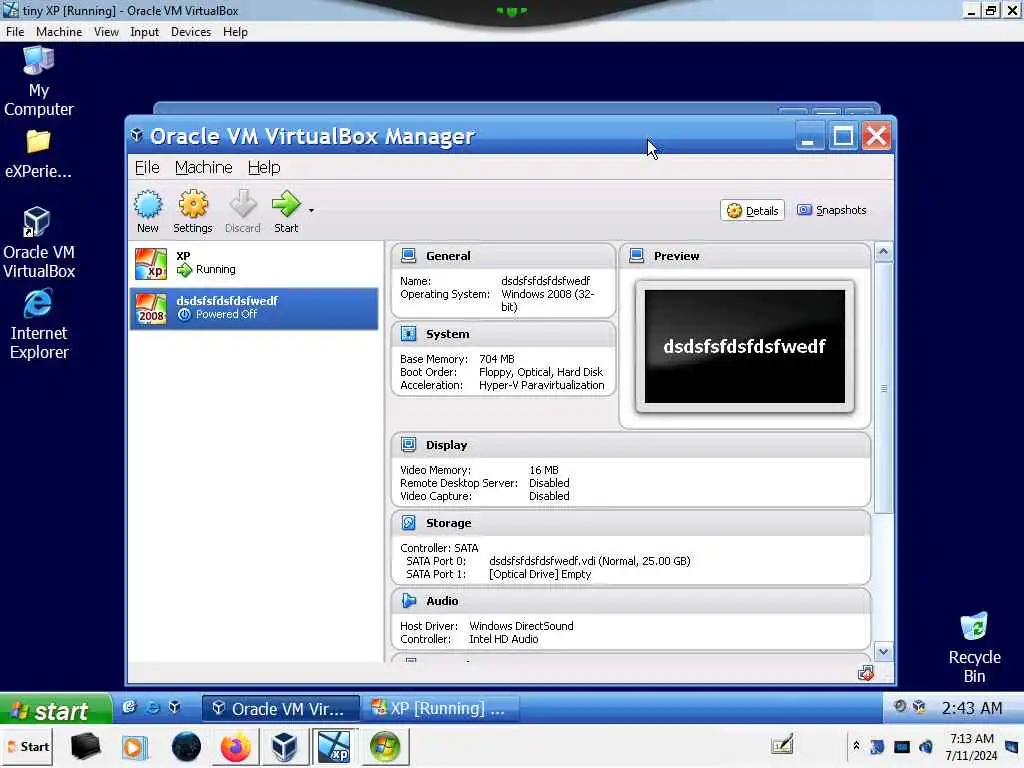Expand the Start button dropdown arrow
This screenshot has height=768, width=1024.
pos(311,210)
